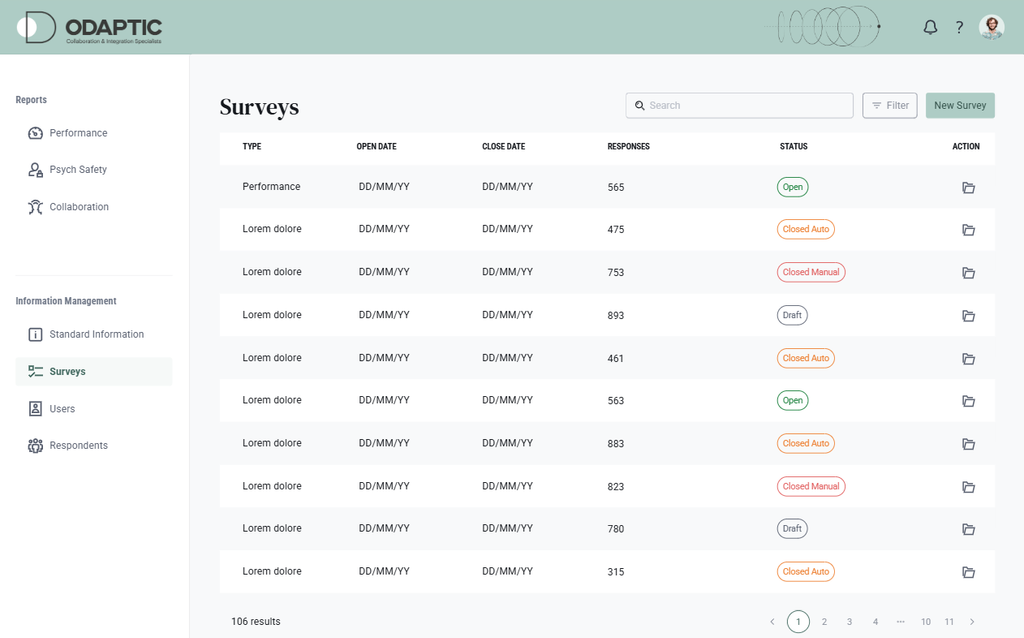
Task: Select page 1 in pagination
Action: tap(798, 622)
